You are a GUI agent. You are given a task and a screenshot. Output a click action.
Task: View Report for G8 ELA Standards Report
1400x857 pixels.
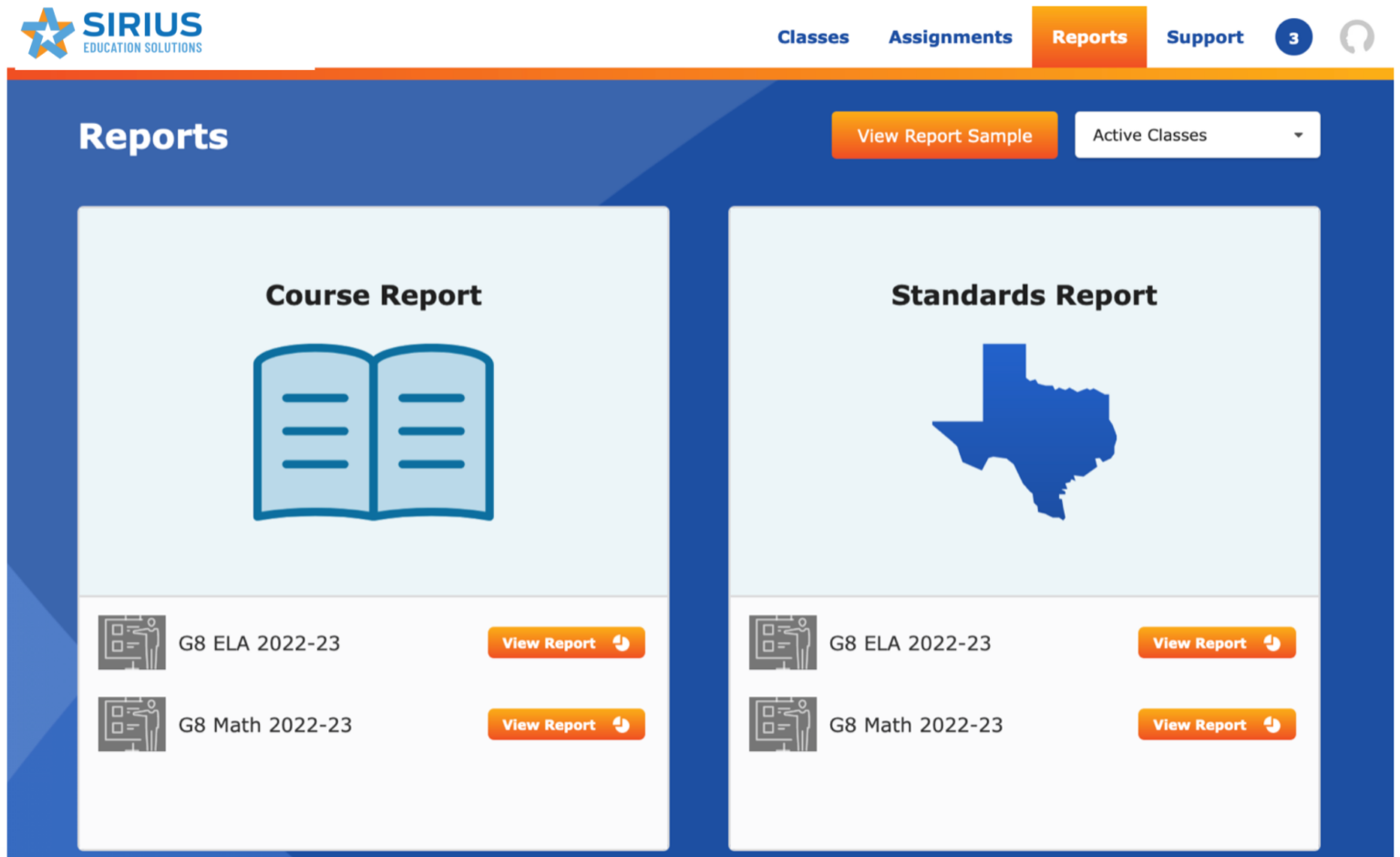(1216, 642)
